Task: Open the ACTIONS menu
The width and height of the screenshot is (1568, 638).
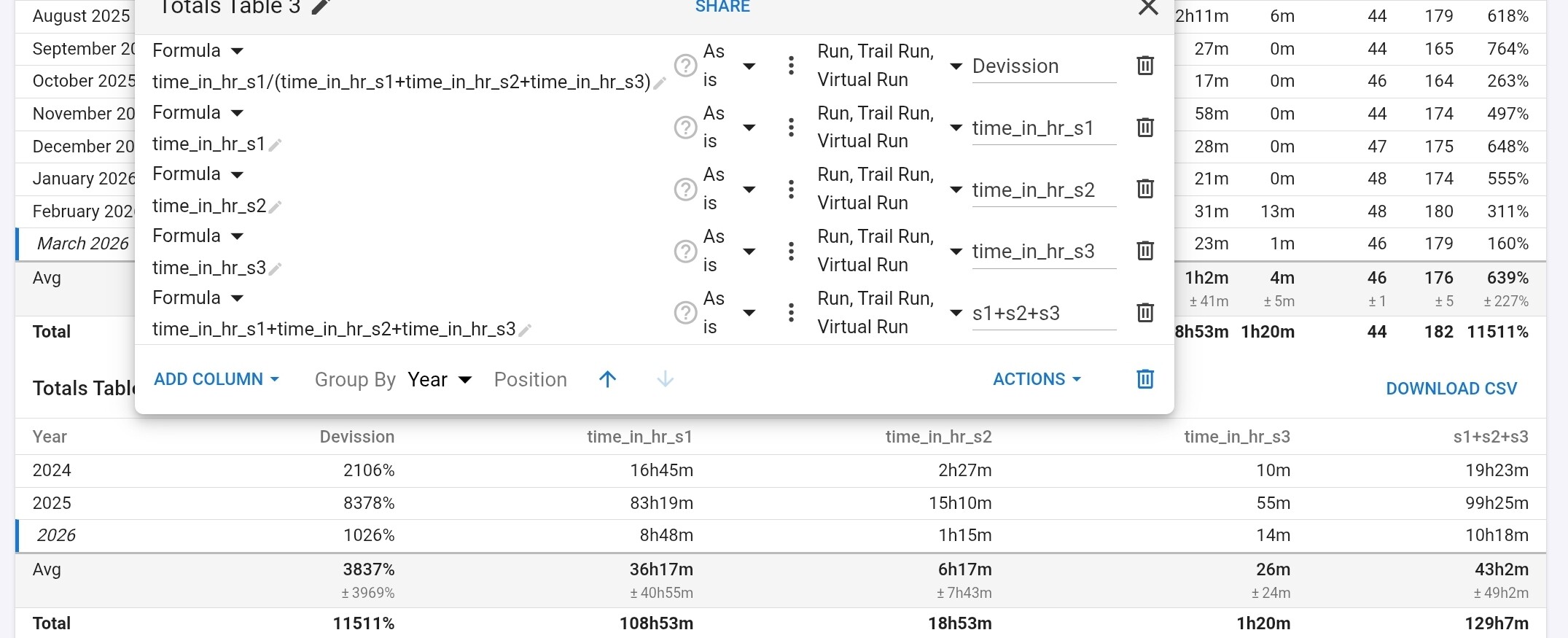Action: point(1036,379)
